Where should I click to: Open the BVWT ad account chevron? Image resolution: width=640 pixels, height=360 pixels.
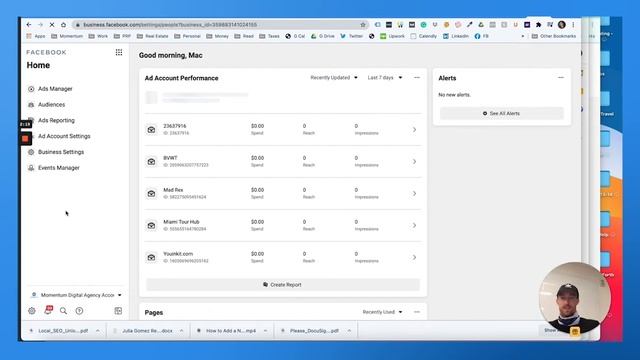(x=414, y=162)
